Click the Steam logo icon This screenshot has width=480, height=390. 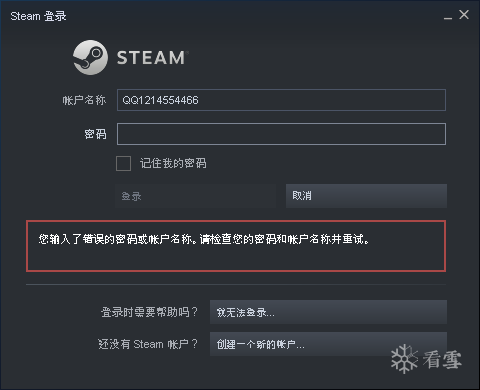[x=90, y=57]
